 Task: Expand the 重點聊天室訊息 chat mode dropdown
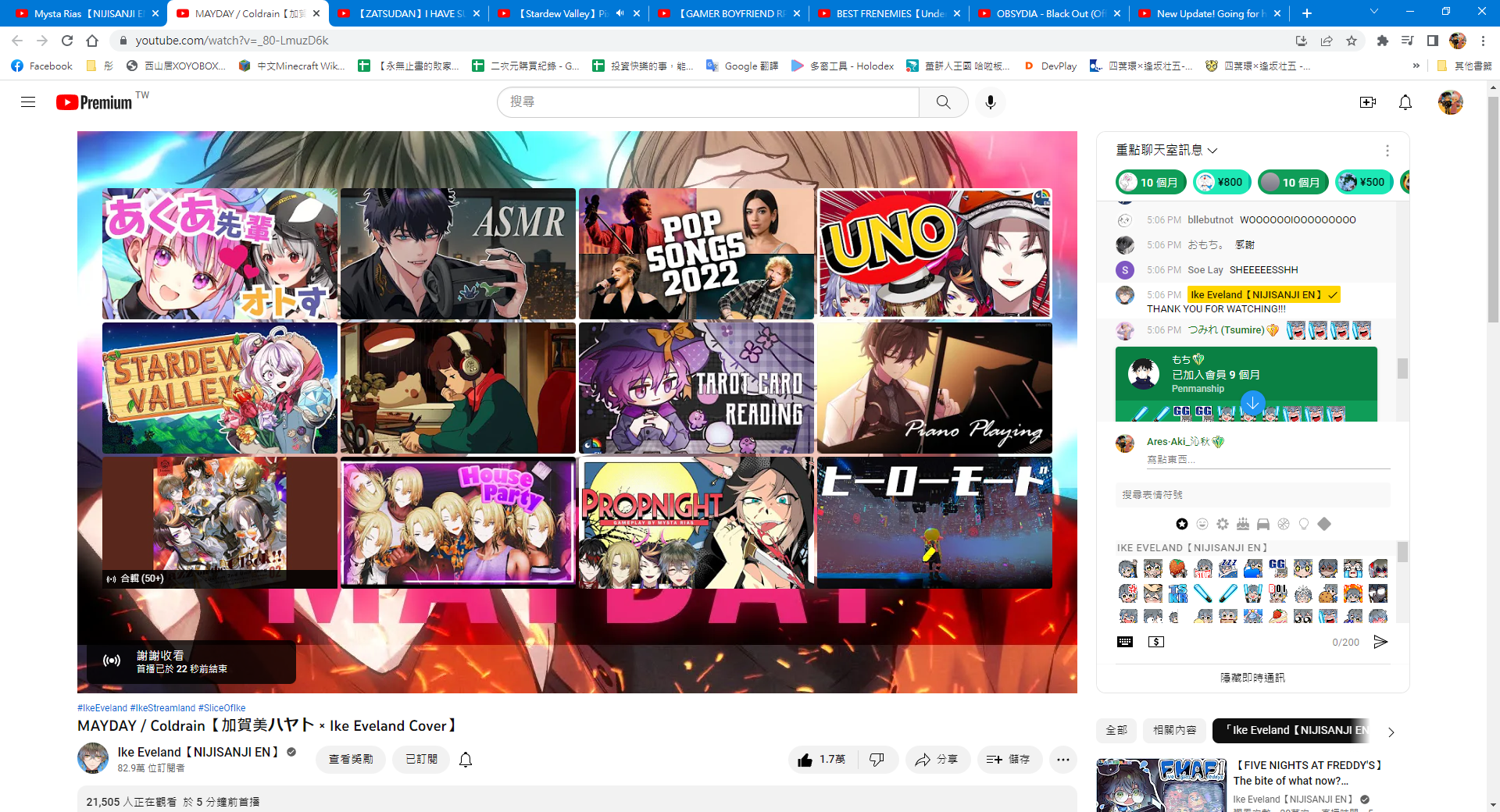1166,151
